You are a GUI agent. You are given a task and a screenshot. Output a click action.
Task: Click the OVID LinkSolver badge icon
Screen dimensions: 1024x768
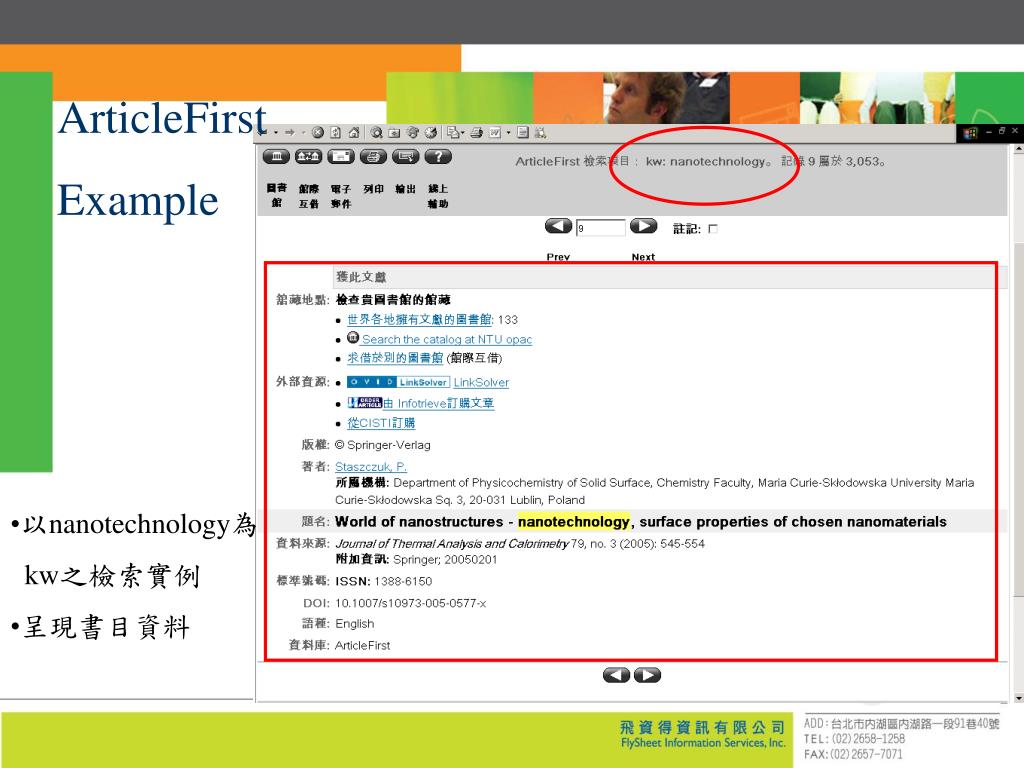coord(398,382)
